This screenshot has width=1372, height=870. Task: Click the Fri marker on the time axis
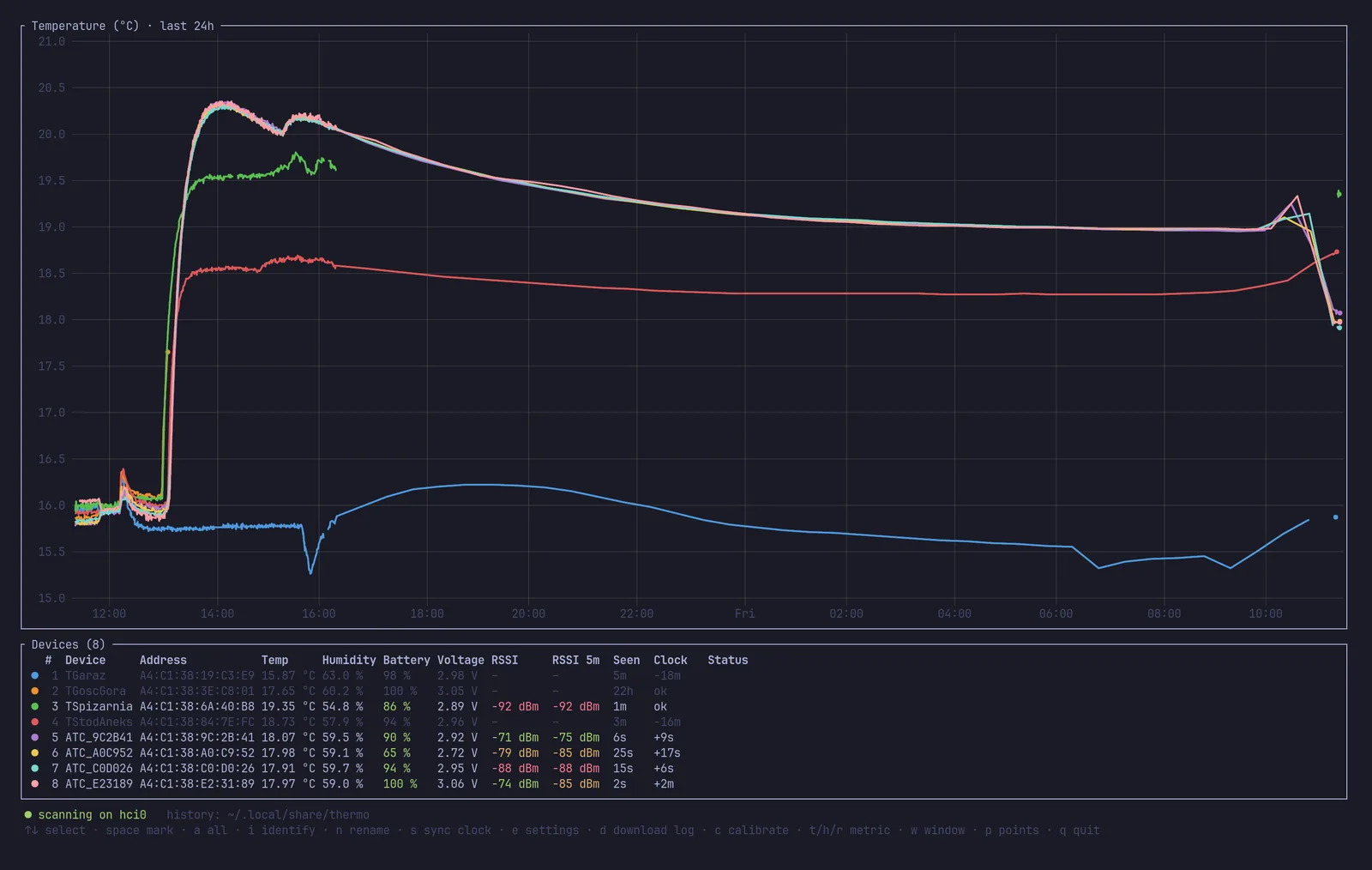click(x=744, y=613)
